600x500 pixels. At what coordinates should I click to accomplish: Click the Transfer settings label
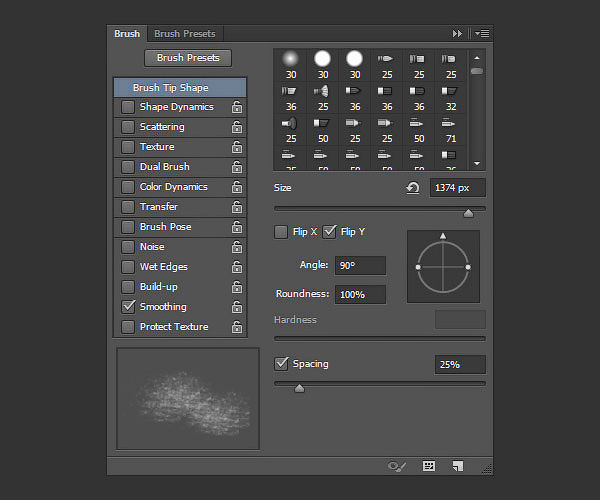(x=159, y=207)
